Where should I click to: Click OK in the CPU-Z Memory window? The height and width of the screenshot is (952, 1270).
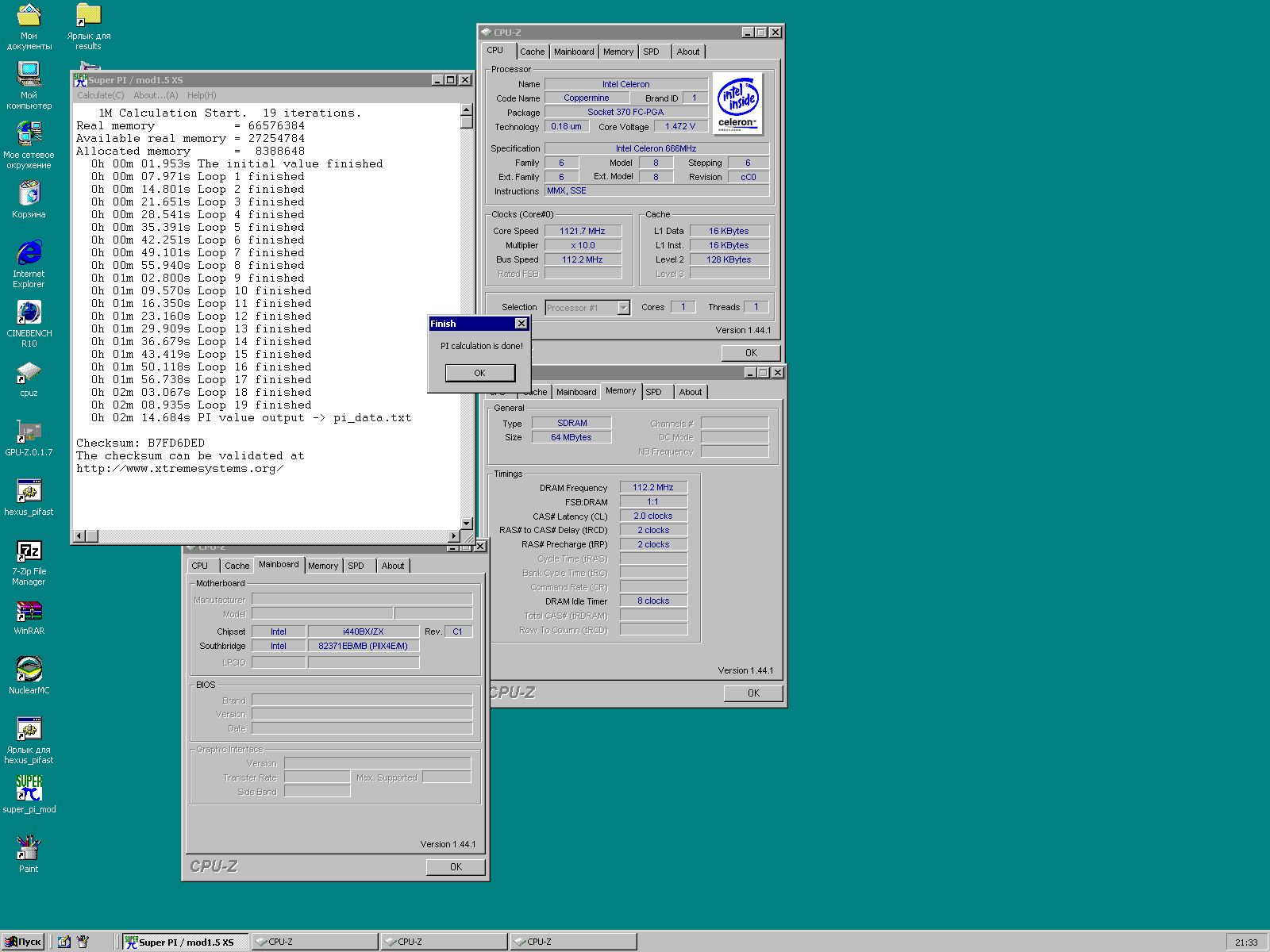point(753,693)
